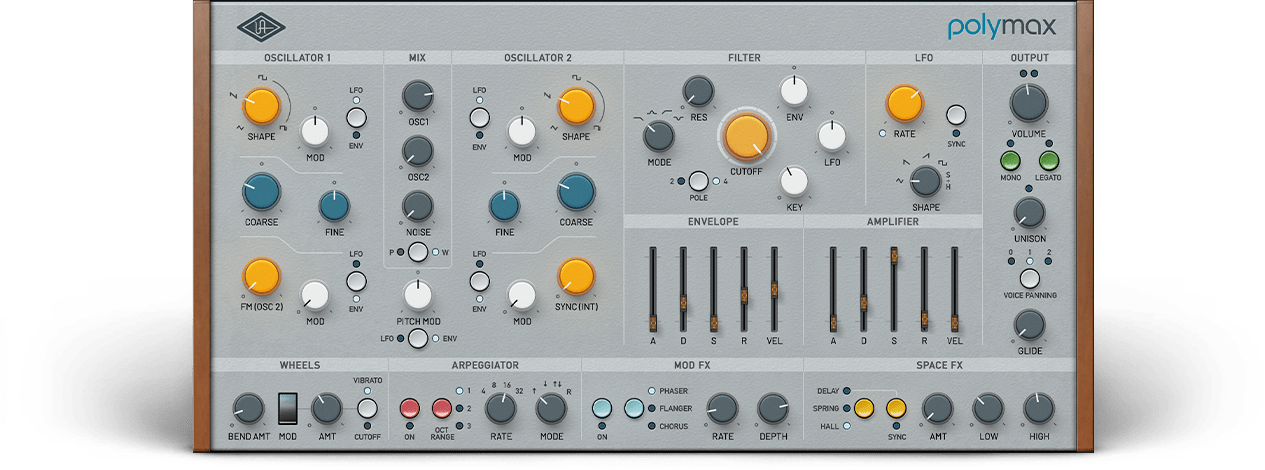Click the filter ENV amount knob

(793, 91)
